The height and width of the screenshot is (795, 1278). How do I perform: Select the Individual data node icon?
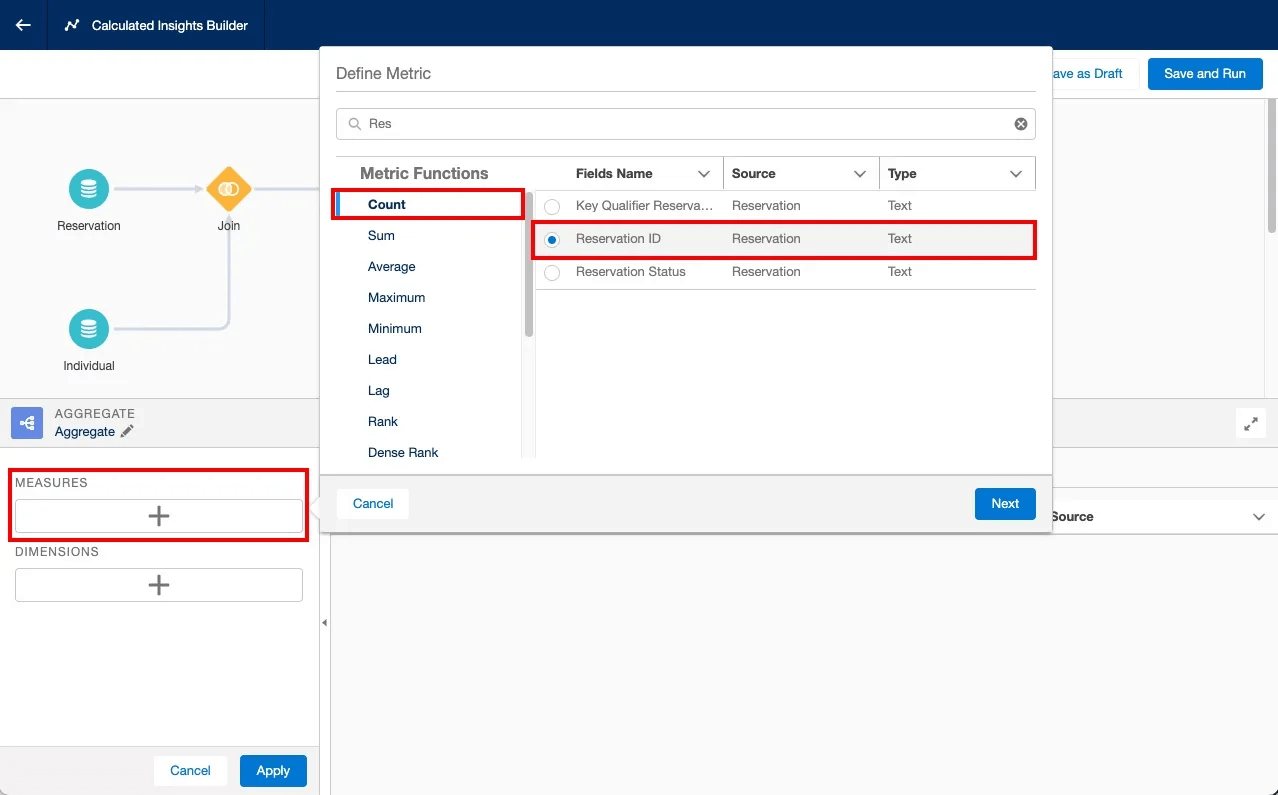89,329
